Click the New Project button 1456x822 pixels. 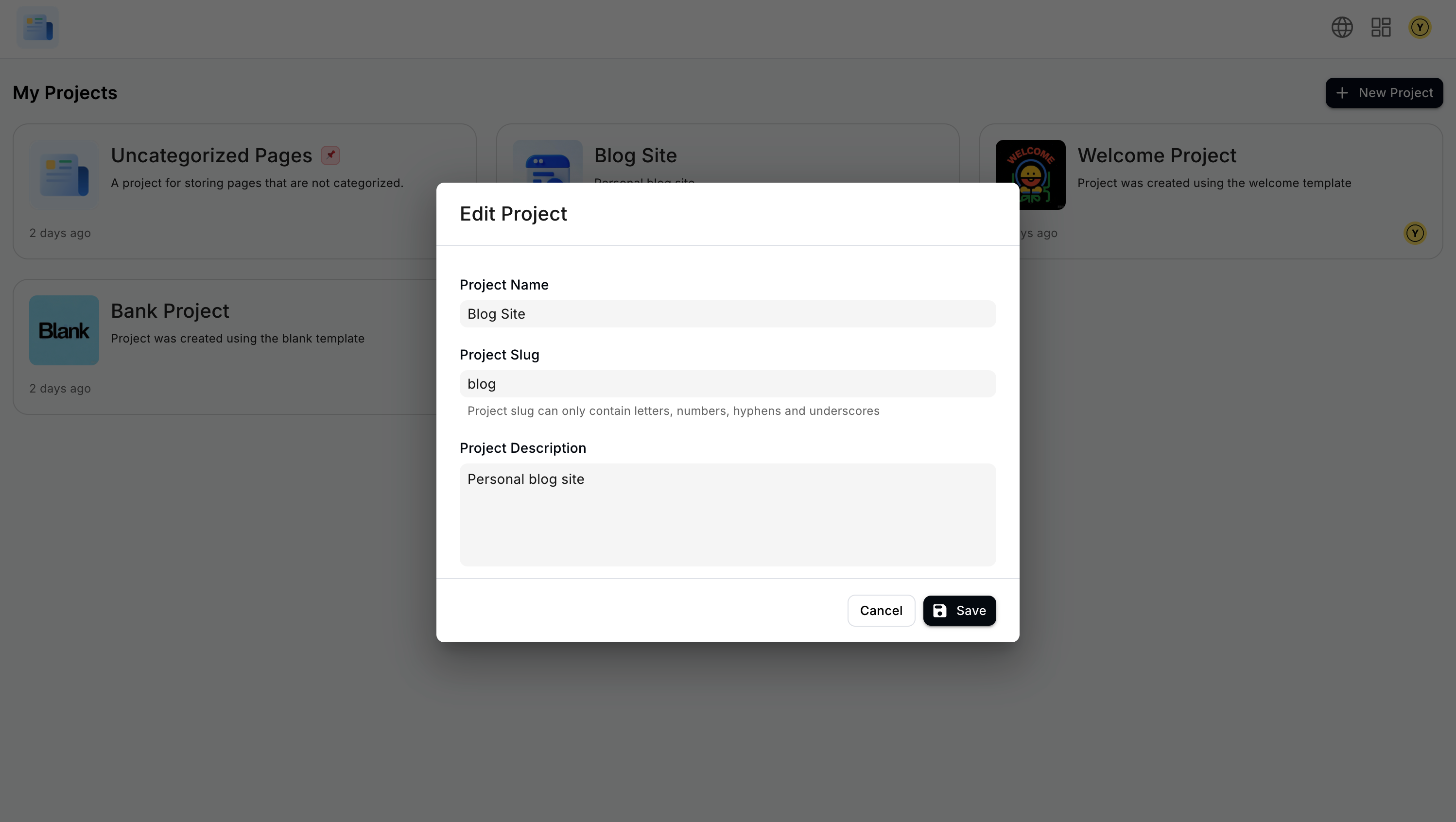click(x=1384, y=93)
